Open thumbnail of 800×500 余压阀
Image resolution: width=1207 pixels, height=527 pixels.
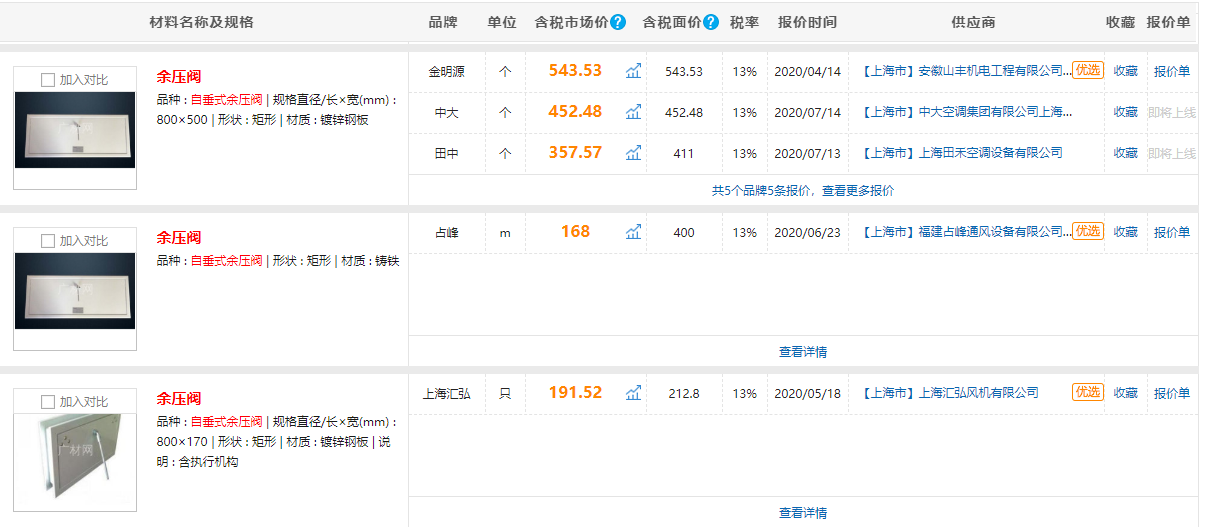pyautogui.click(x=75, y=130)
